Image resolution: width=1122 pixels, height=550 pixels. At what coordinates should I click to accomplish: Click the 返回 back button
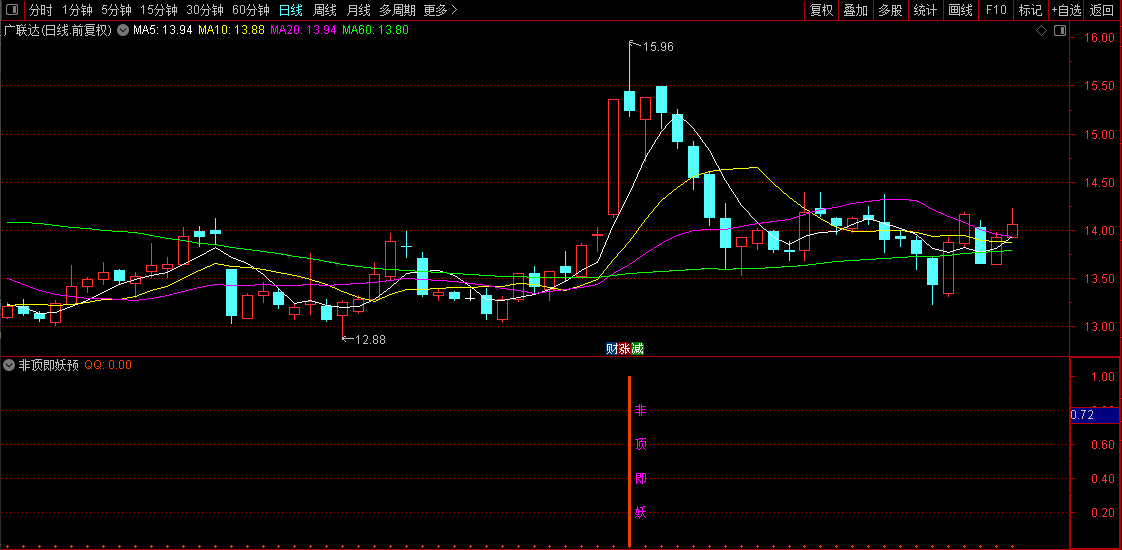1102,10
